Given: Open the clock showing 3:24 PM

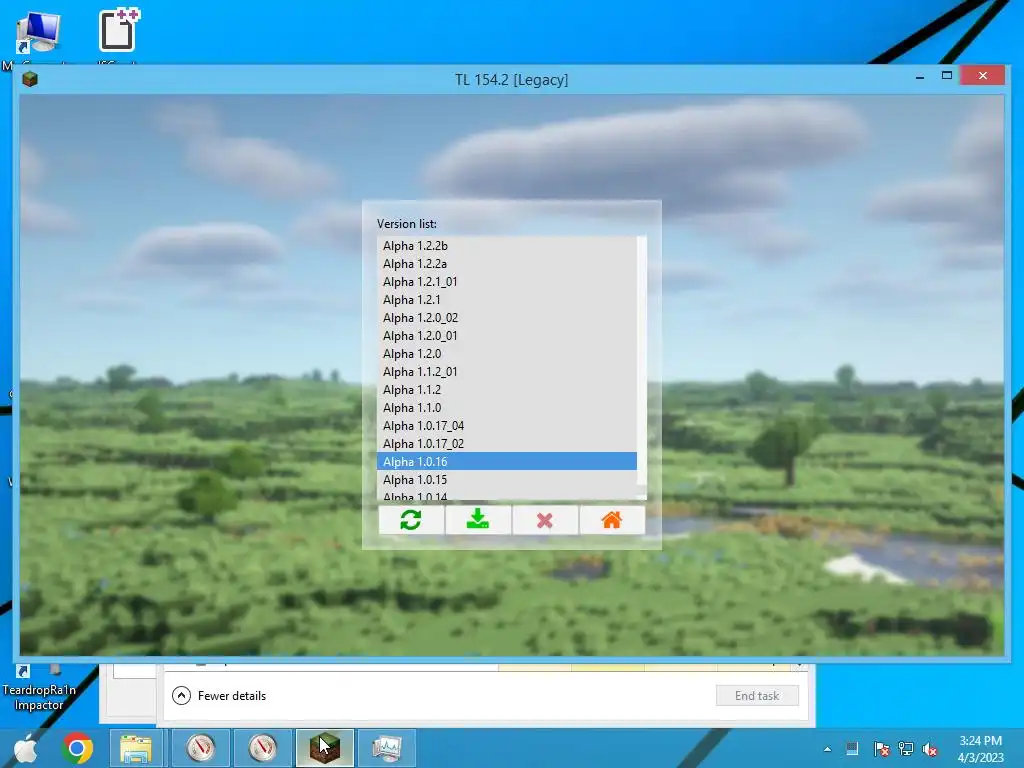Looking at the screenshot, I should pyautogui.click(x=980, y=749).
